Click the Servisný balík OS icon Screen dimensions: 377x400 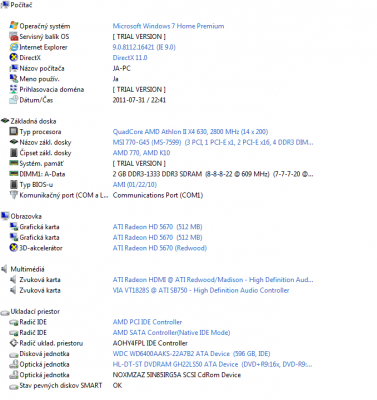click(13, 36)
